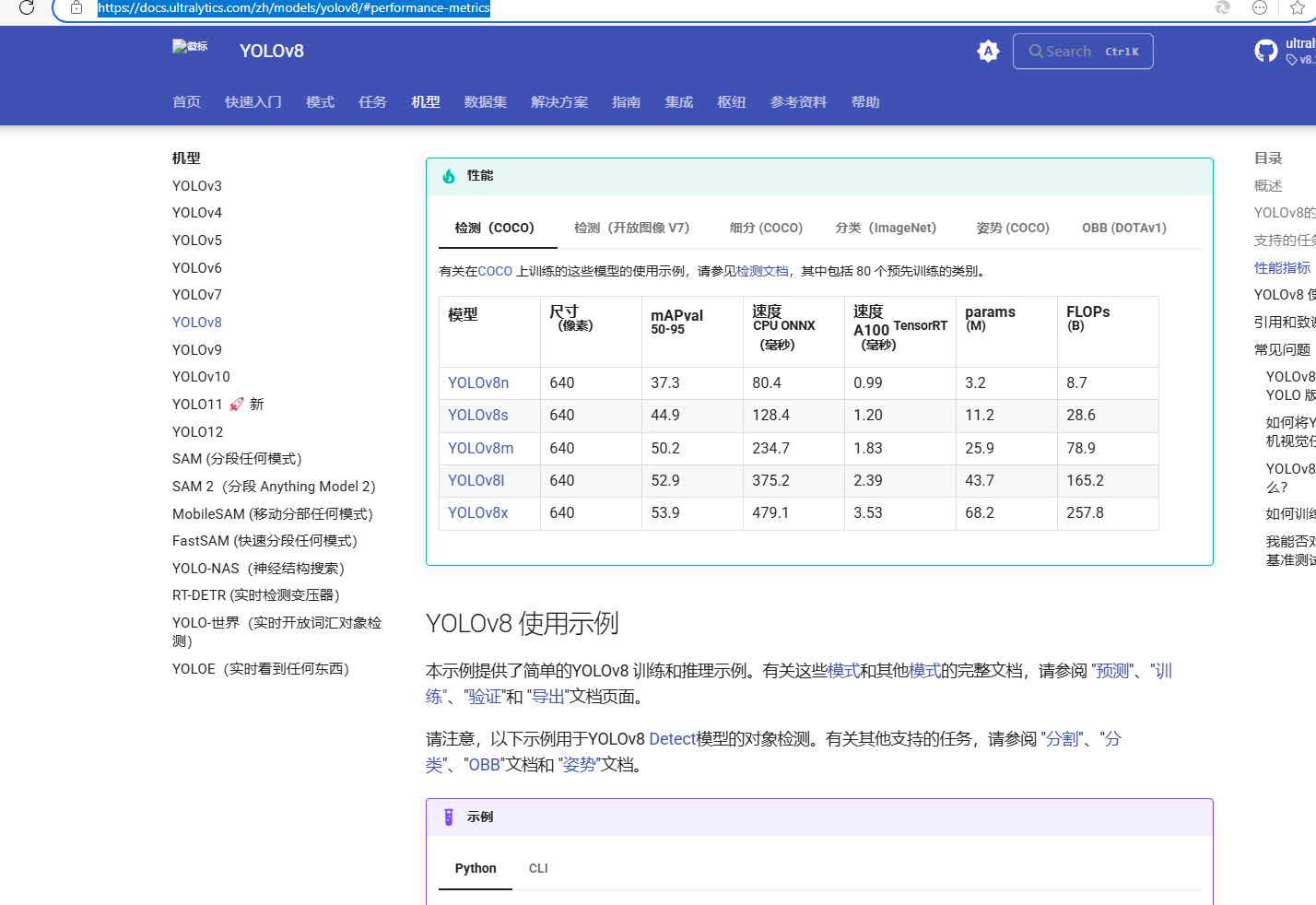
Task: Follow the 验证 documentation link
Action: pos(485,697)
